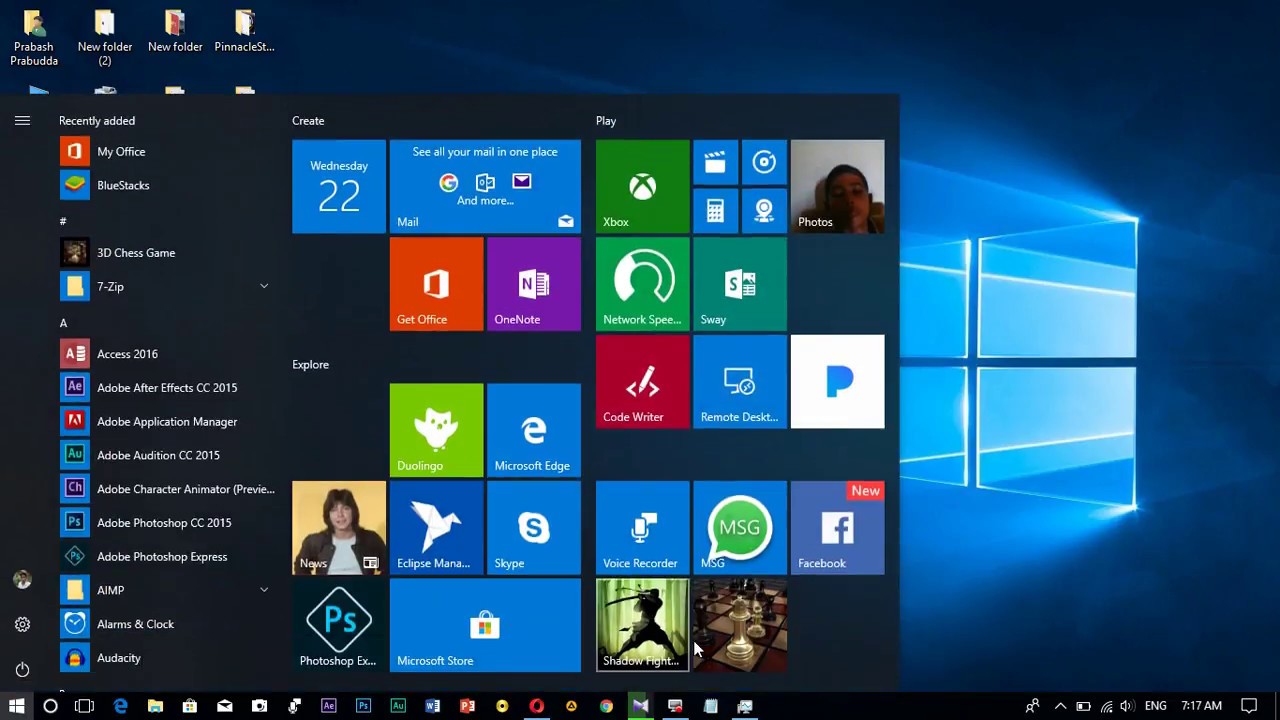Open the user account picture
Screen dimensions: 1280x720
click(22, 580)
